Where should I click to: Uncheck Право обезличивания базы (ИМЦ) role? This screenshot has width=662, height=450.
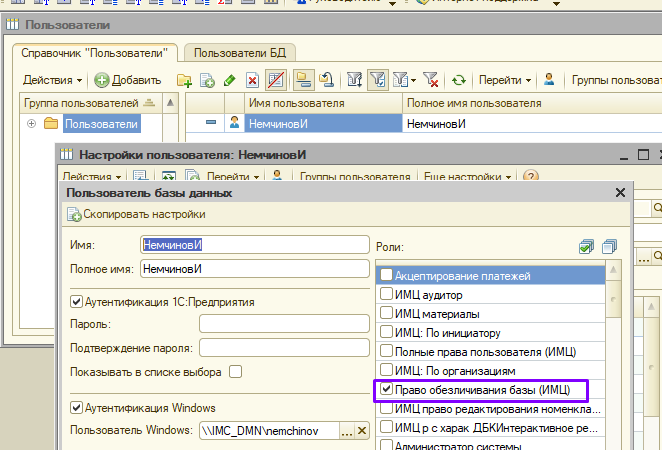click(387, 390)
